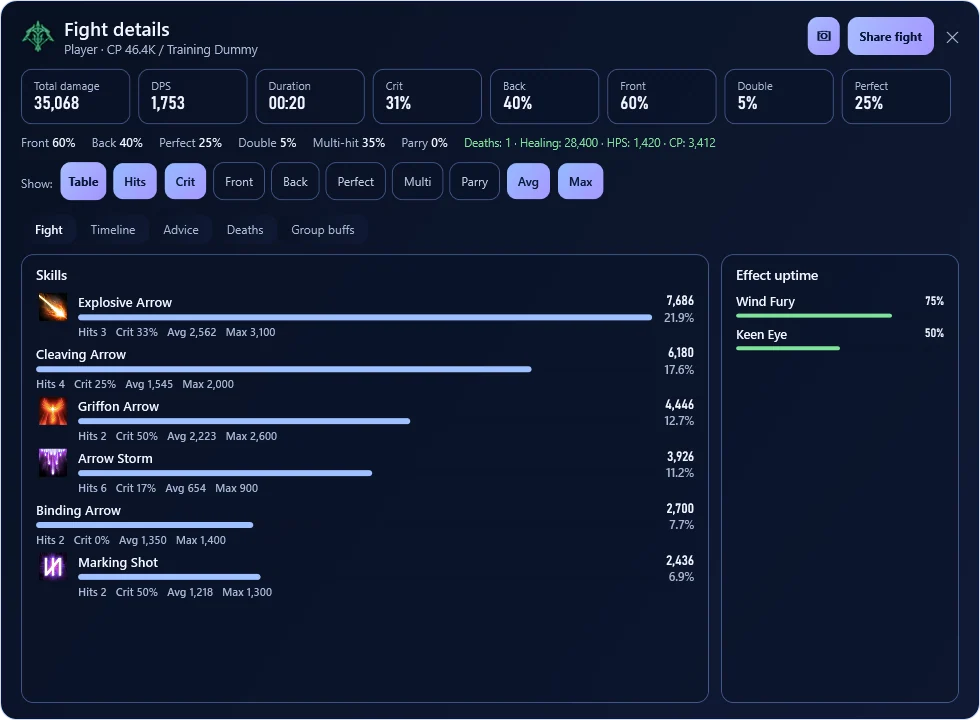Enable the Multi show filter

(x=418, y=182)
